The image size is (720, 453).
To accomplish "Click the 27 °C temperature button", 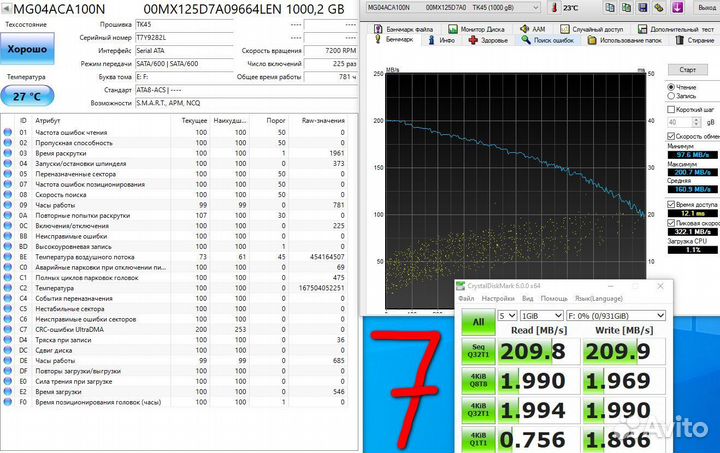I will tap(27, 96).
